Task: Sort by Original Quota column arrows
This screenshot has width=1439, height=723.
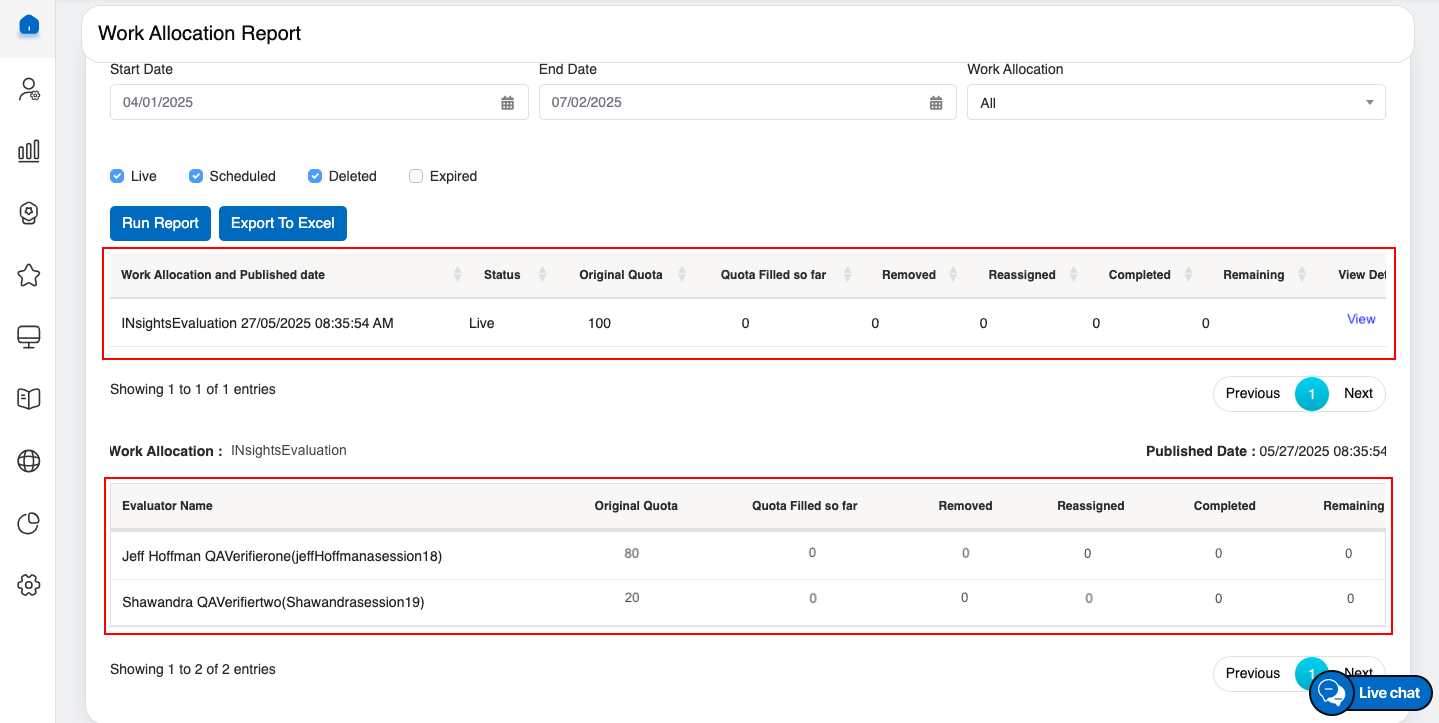Action: point(683,274)
